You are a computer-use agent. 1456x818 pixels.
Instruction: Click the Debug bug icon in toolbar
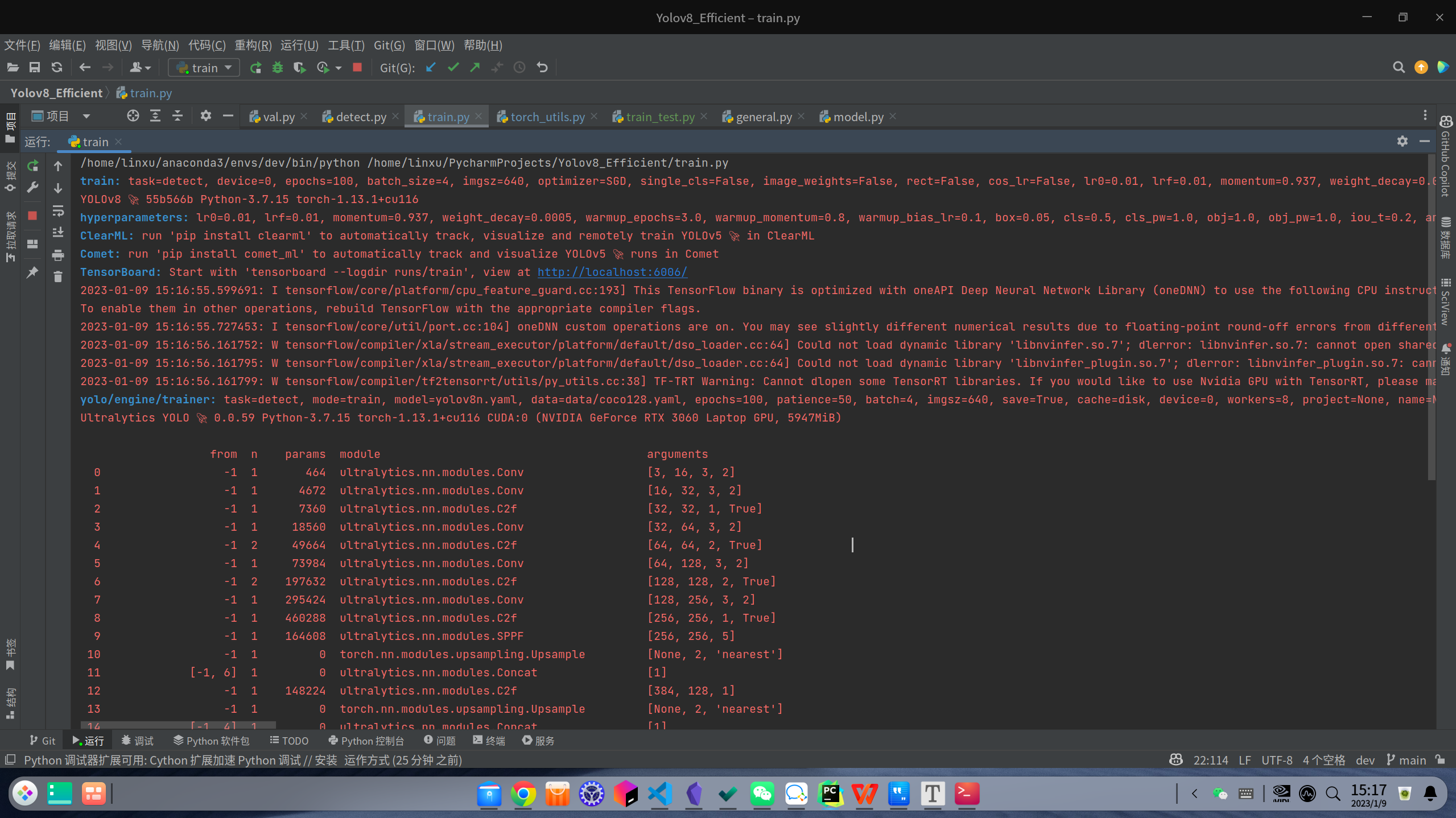click(278, 68)
